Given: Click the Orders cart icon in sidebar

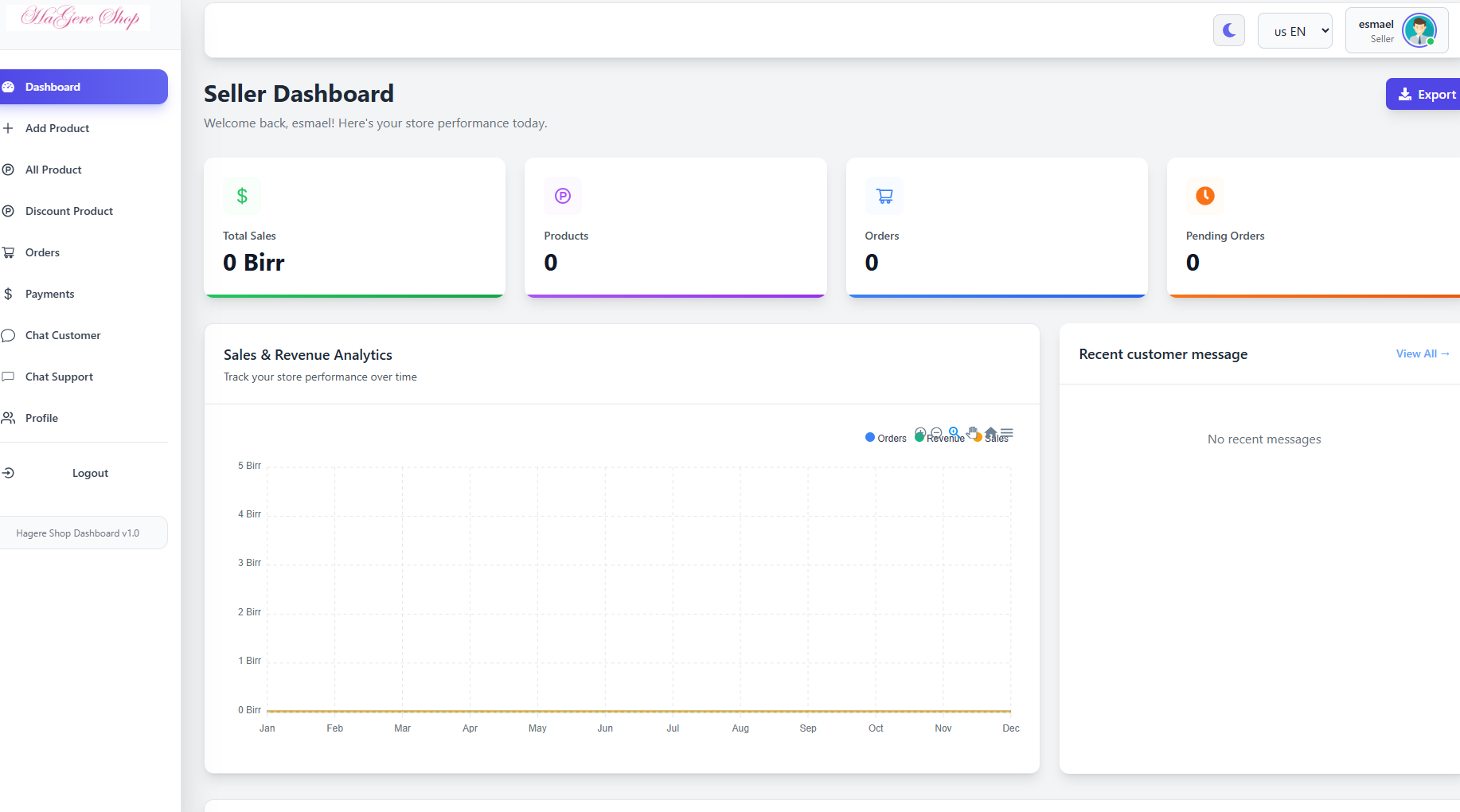Looking at the screenshot, I should [8, 252].
